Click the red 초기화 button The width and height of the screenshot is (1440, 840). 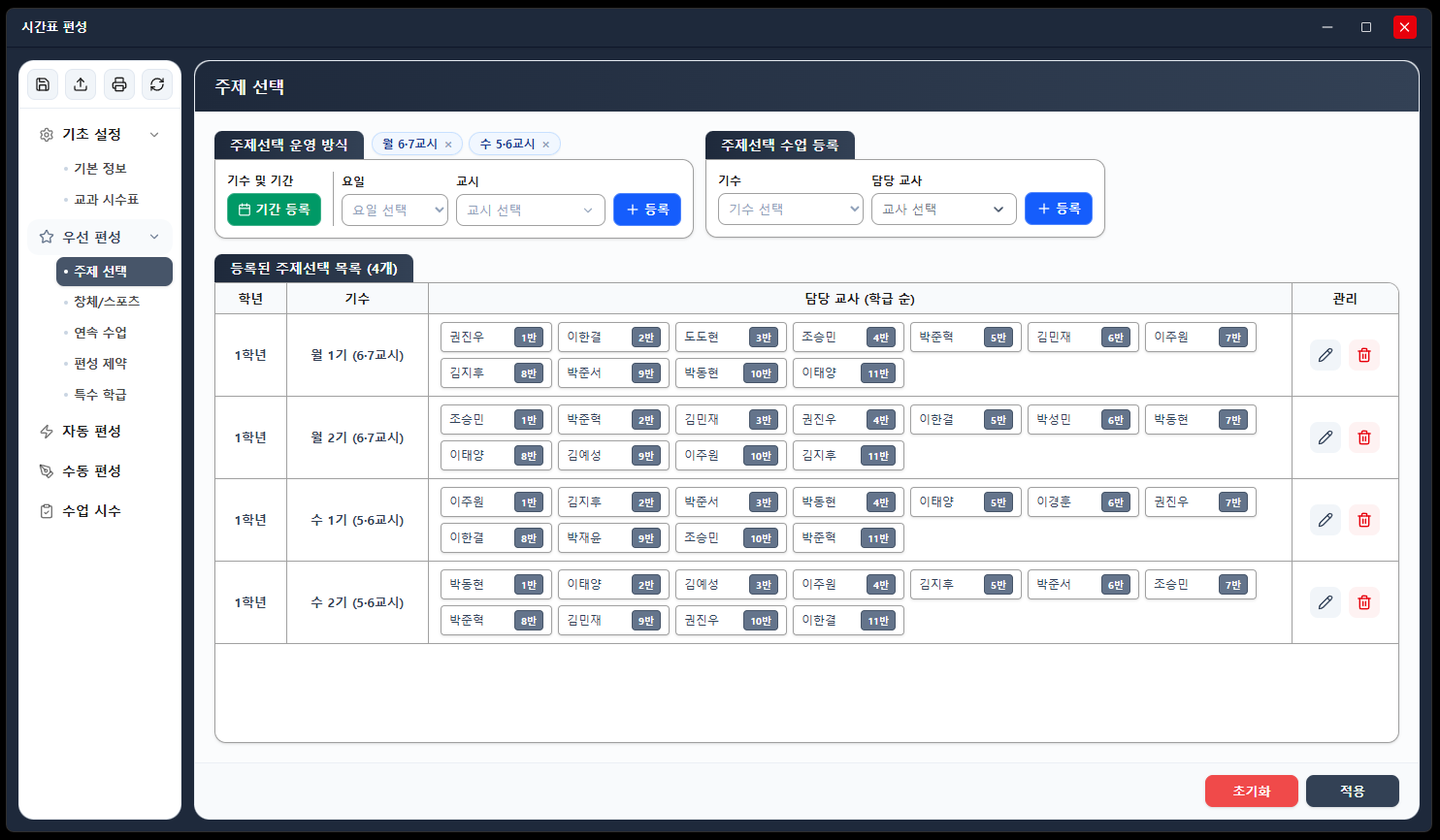1252,791
